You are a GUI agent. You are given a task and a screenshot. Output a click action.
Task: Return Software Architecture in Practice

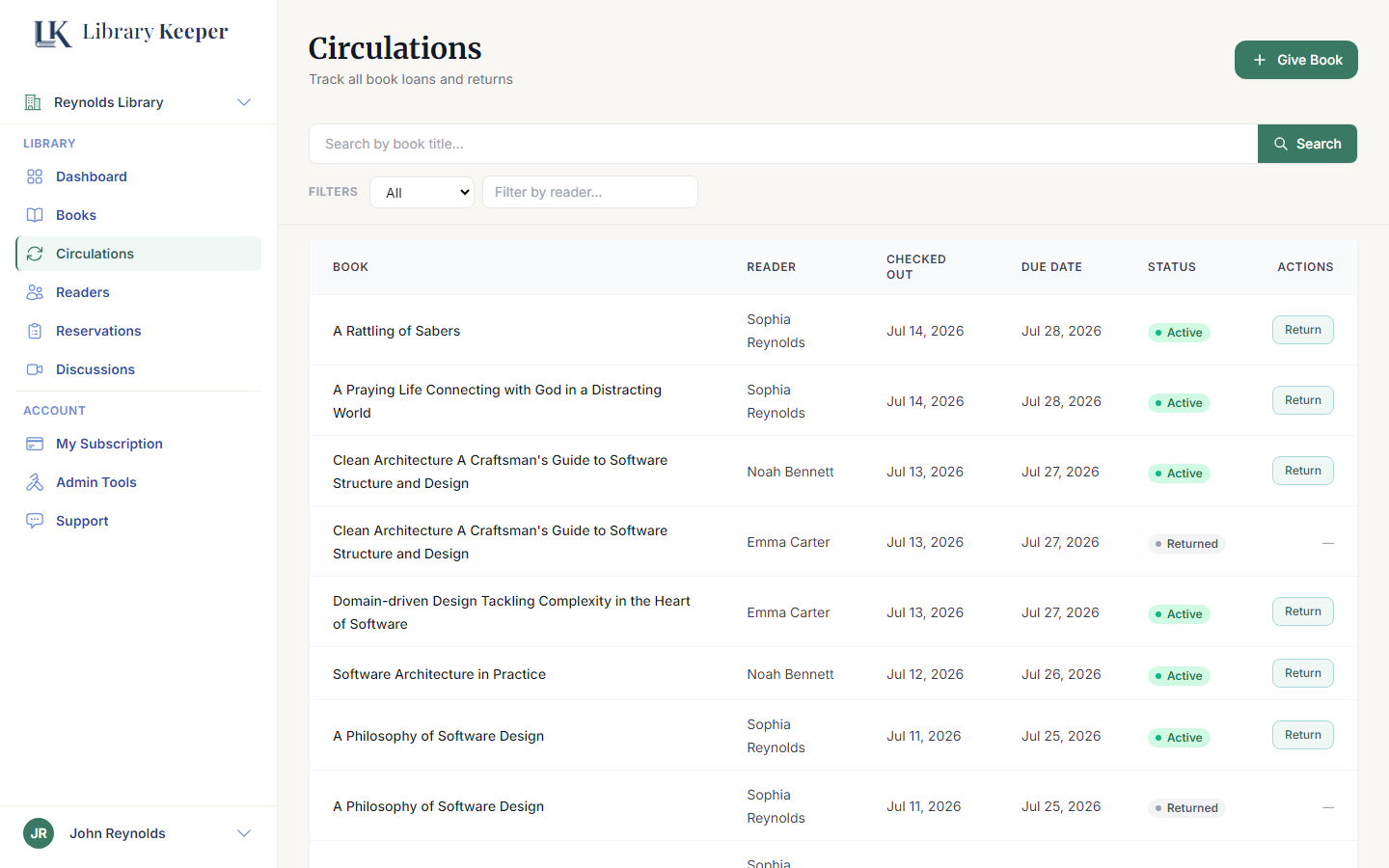point(1302,673)
